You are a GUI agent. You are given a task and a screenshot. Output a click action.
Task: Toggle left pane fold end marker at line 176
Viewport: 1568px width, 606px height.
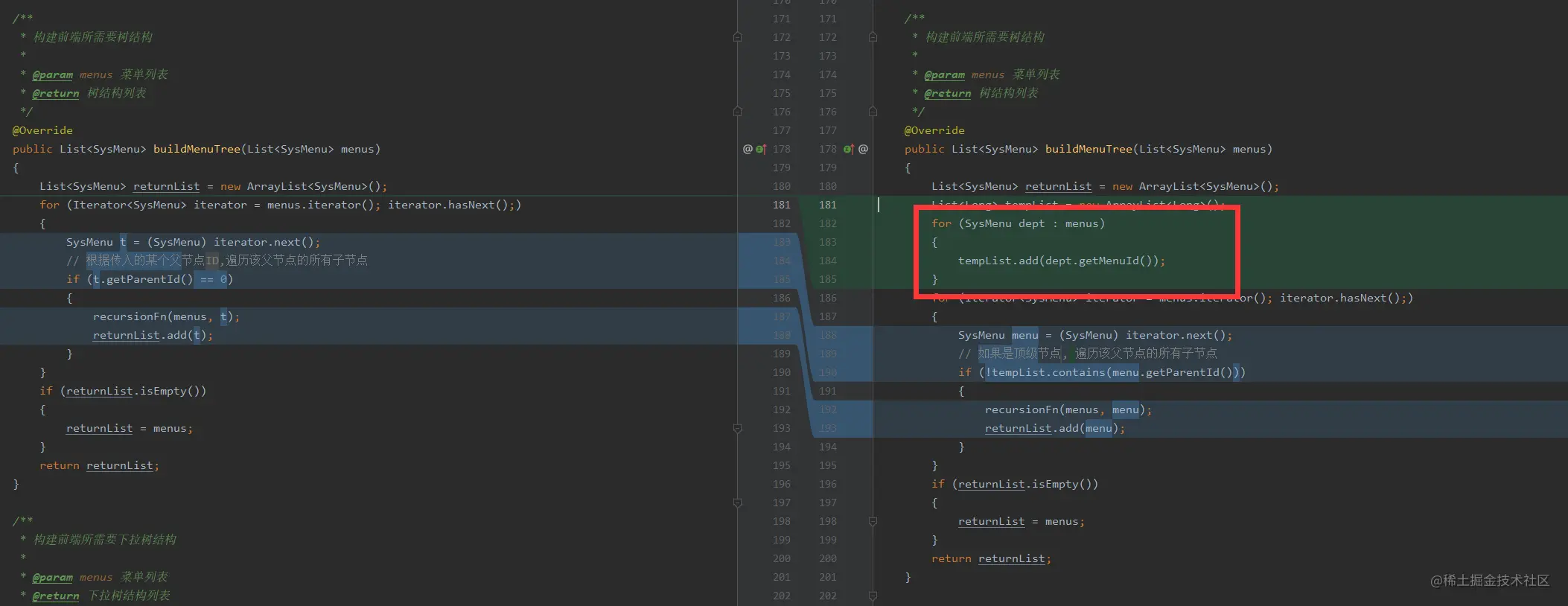pyautogui.click(x=737, y=112)
